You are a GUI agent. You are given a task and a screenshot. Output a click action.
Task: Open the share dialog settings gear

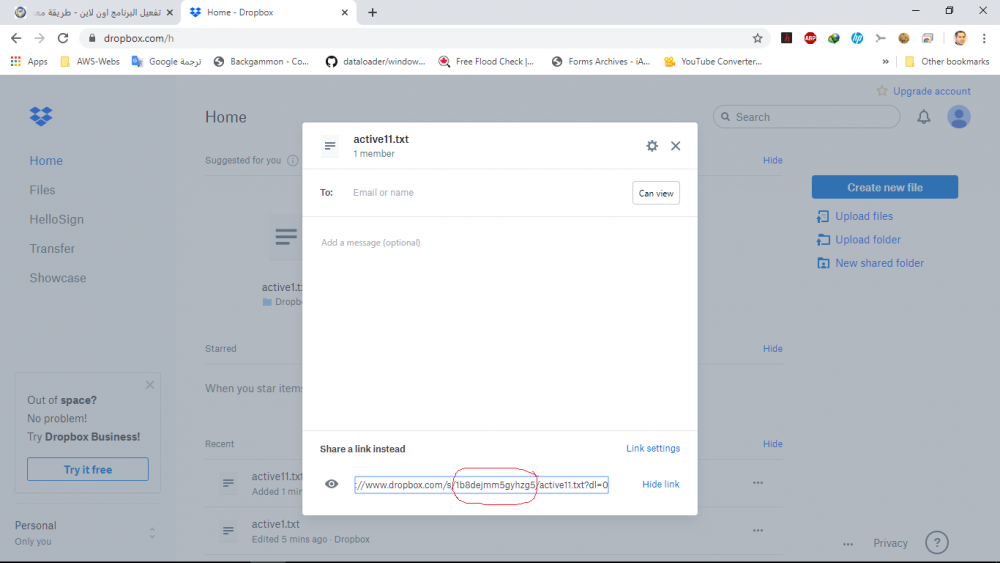tap(652, 146)
